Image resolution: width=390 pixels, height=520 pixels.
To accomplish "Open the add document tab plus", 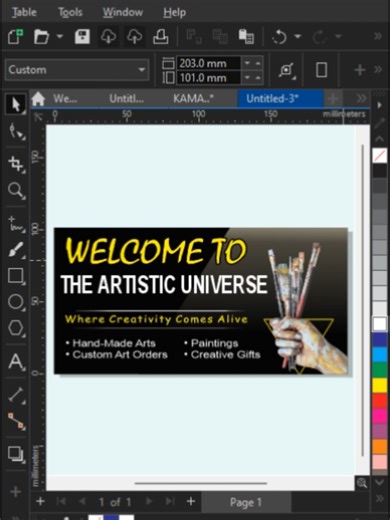I will pyautogui.click(x=333, y=99).
